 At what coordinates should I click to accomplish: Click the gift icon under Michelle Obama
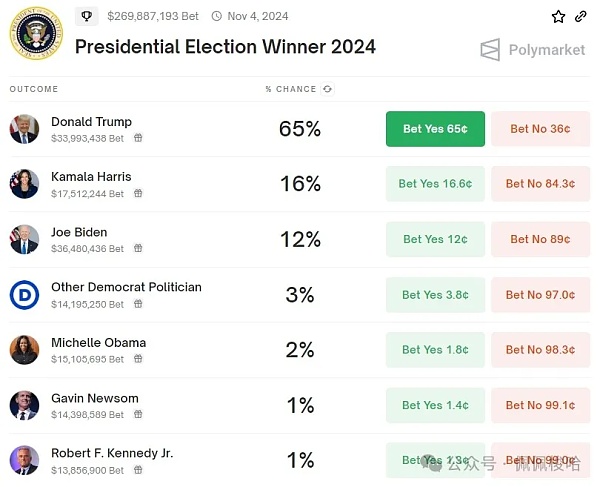(x=138, y=359)
